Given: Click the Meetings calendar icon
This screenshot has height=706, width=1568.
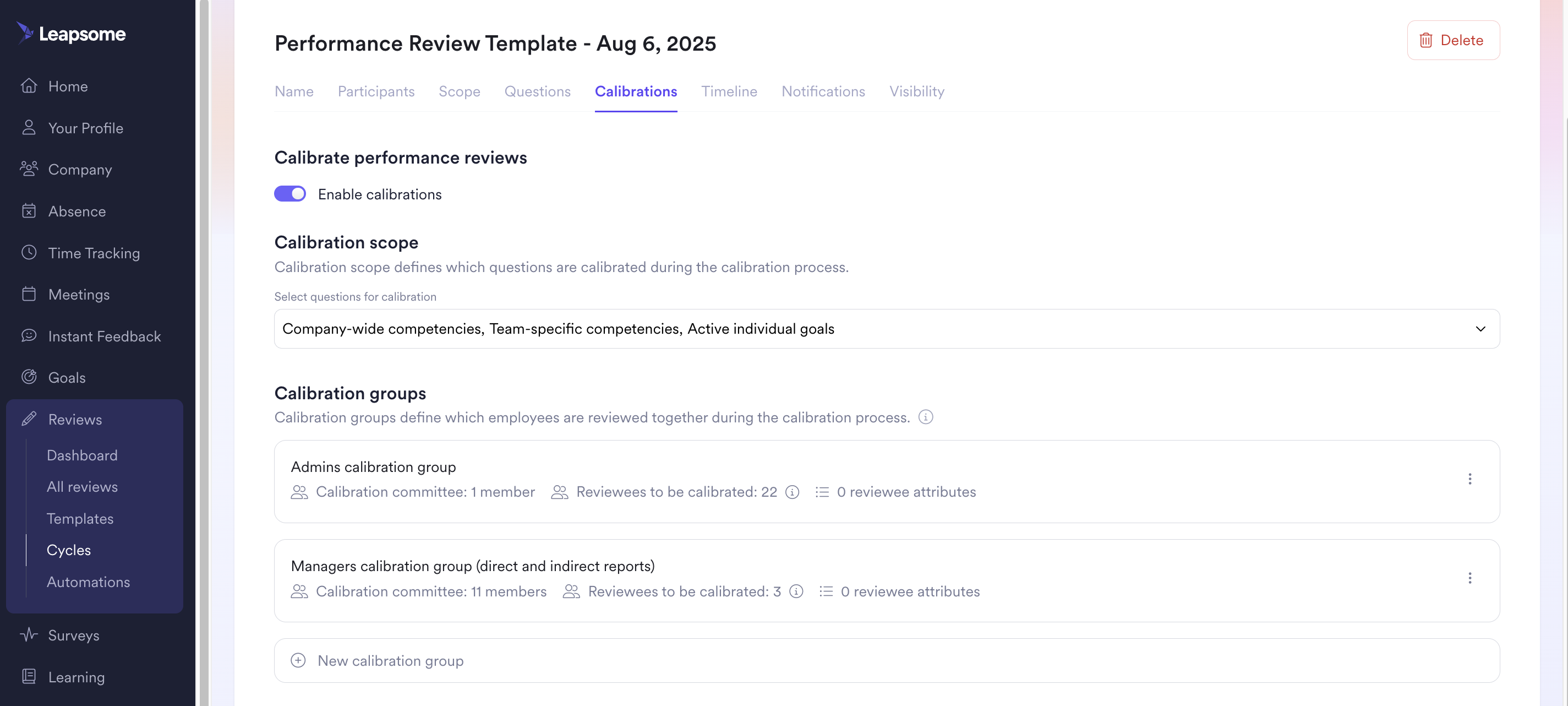Looking at the screenshot, I should coord(29,294).
